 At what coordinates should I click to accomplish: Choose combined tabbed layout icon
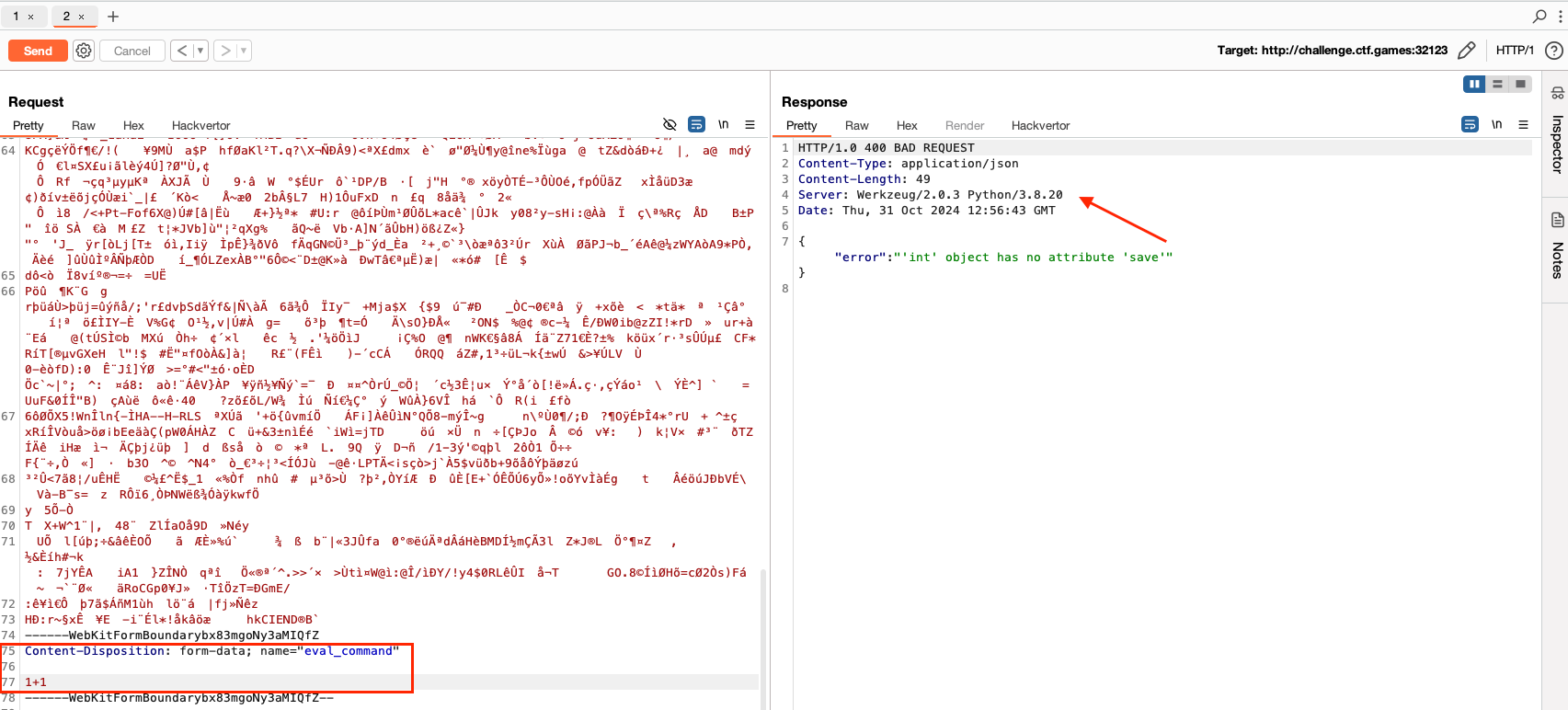(x=1520, y=84)
